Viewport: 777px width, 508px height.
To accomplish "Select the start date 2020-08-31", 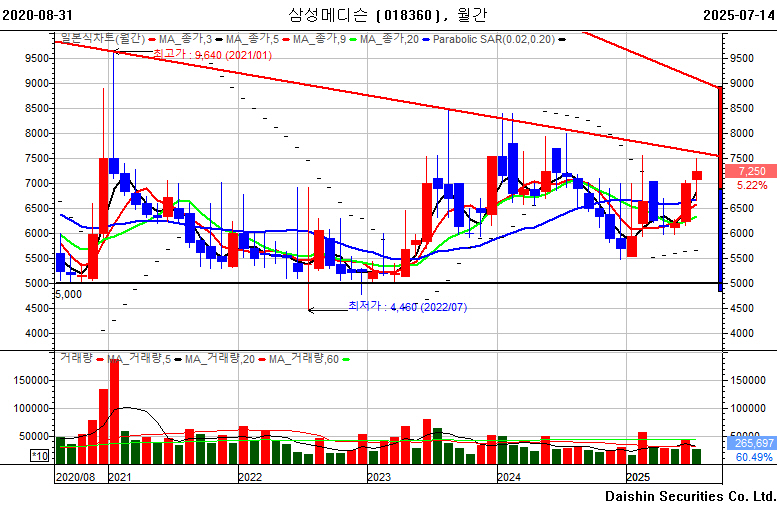I will (x=37, y=15).
